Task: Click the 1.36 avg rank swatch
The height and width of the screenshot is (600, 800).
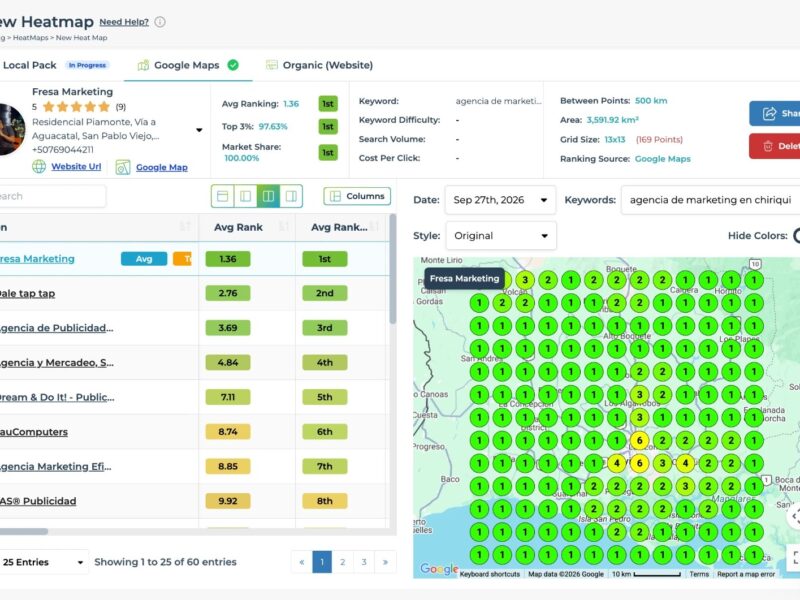Action: coord(228,259)
